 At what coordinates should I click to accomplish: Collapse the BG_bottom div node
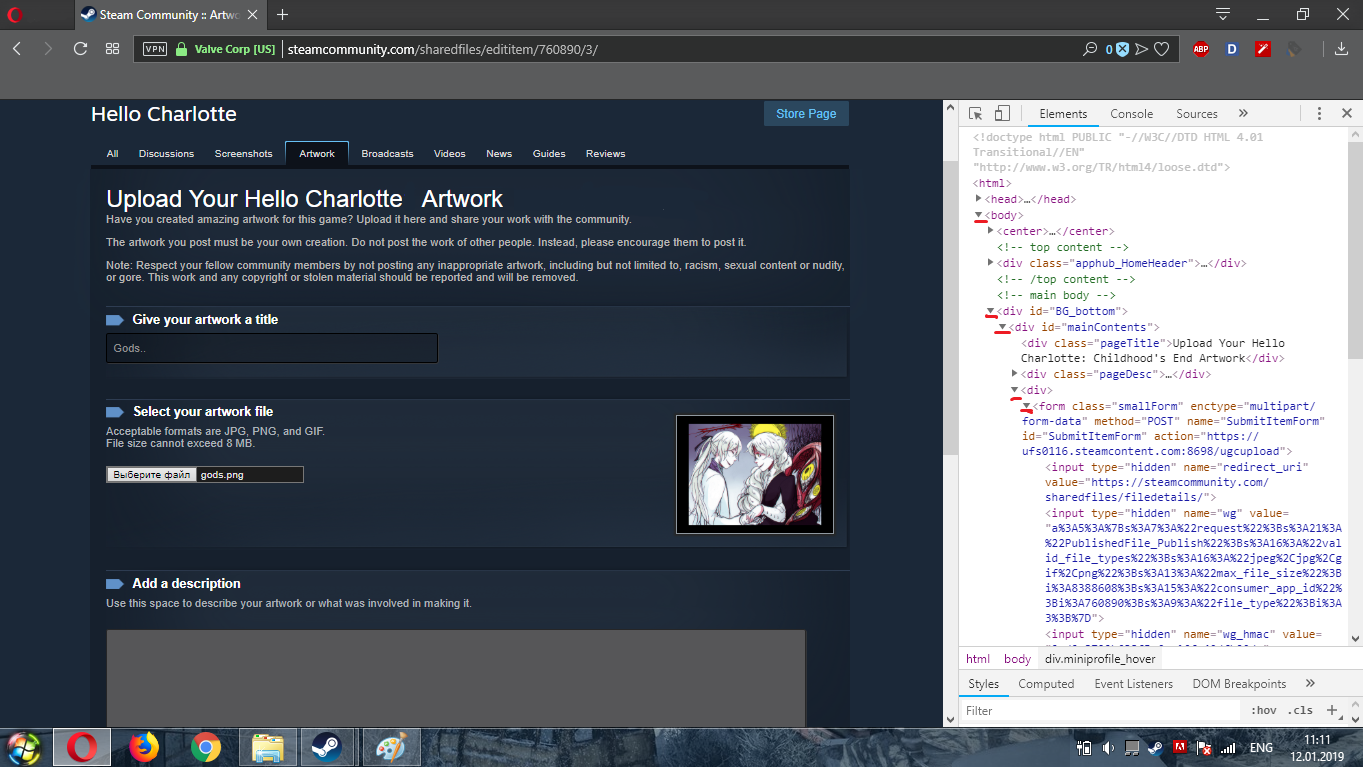click(x=991, y=311)
